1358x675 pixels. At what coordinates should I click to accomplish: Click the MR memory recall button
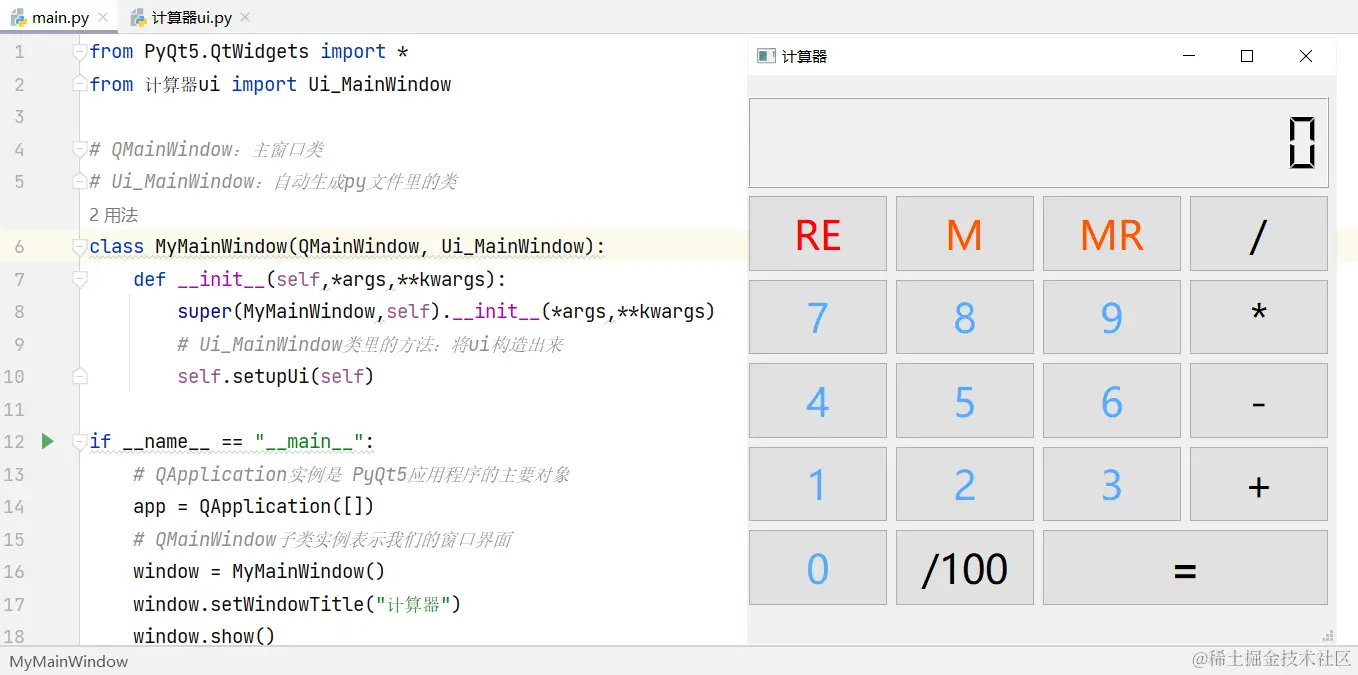coord(1111,234)
